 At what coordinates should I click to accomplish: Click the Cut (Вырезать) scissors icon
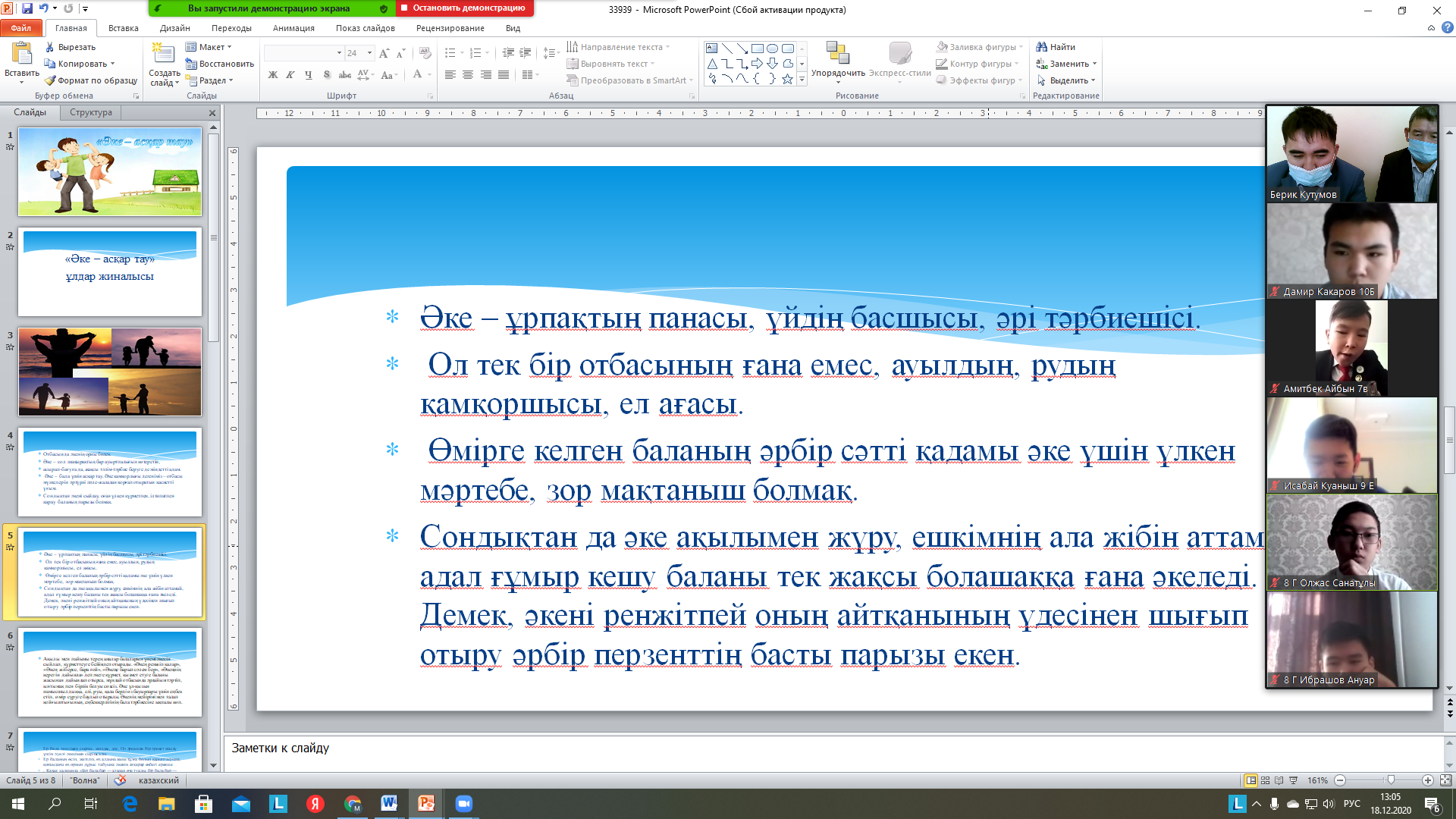50,47
